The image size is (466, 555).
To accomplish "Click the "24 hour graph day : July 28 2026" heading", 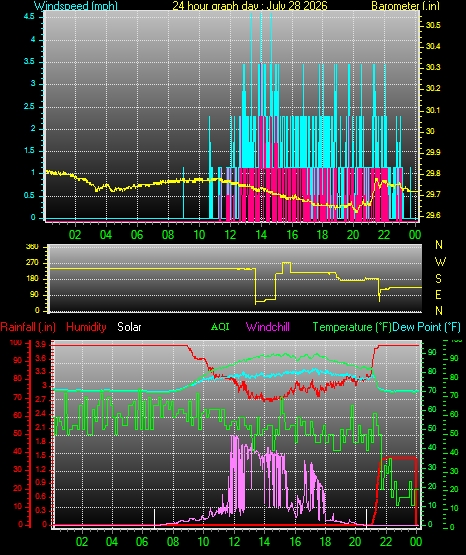I will [250, 6].
